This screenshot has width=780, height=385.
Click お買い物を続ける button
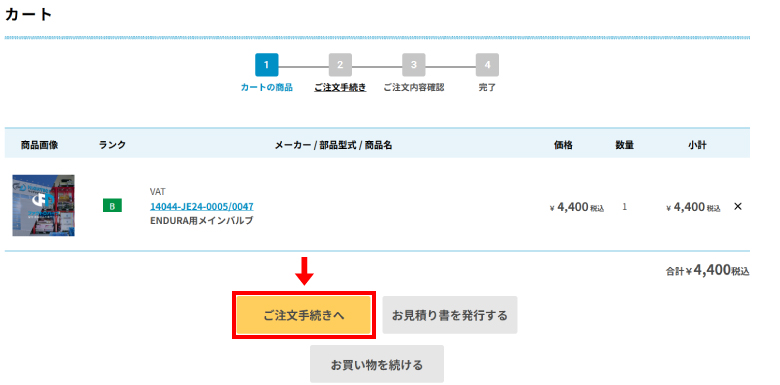tap(377, 364)
